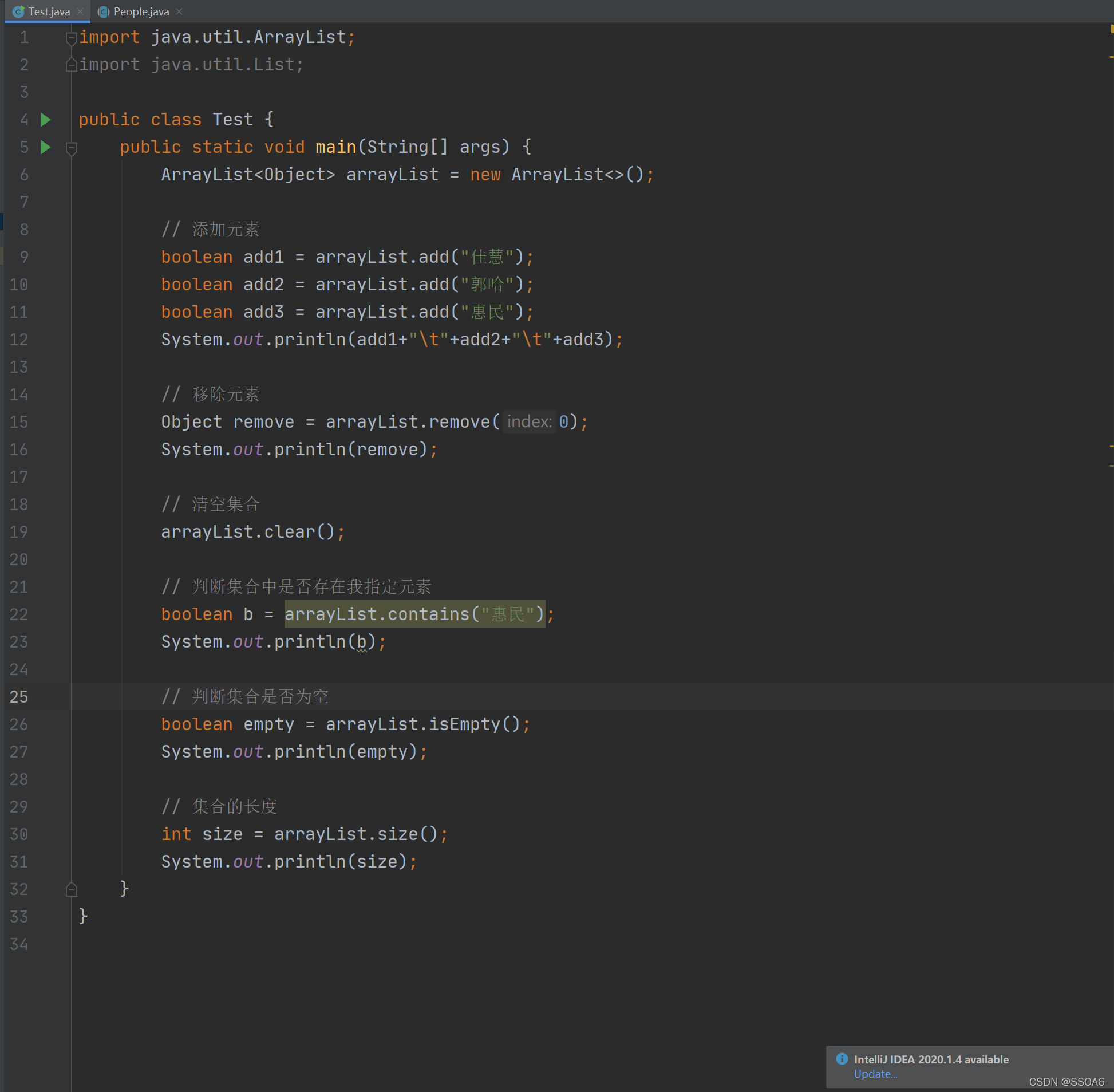The height and width of the screenshot is (1092, 1114).
Task: Close the People.java tab
Action: click(x=179, y=11)
